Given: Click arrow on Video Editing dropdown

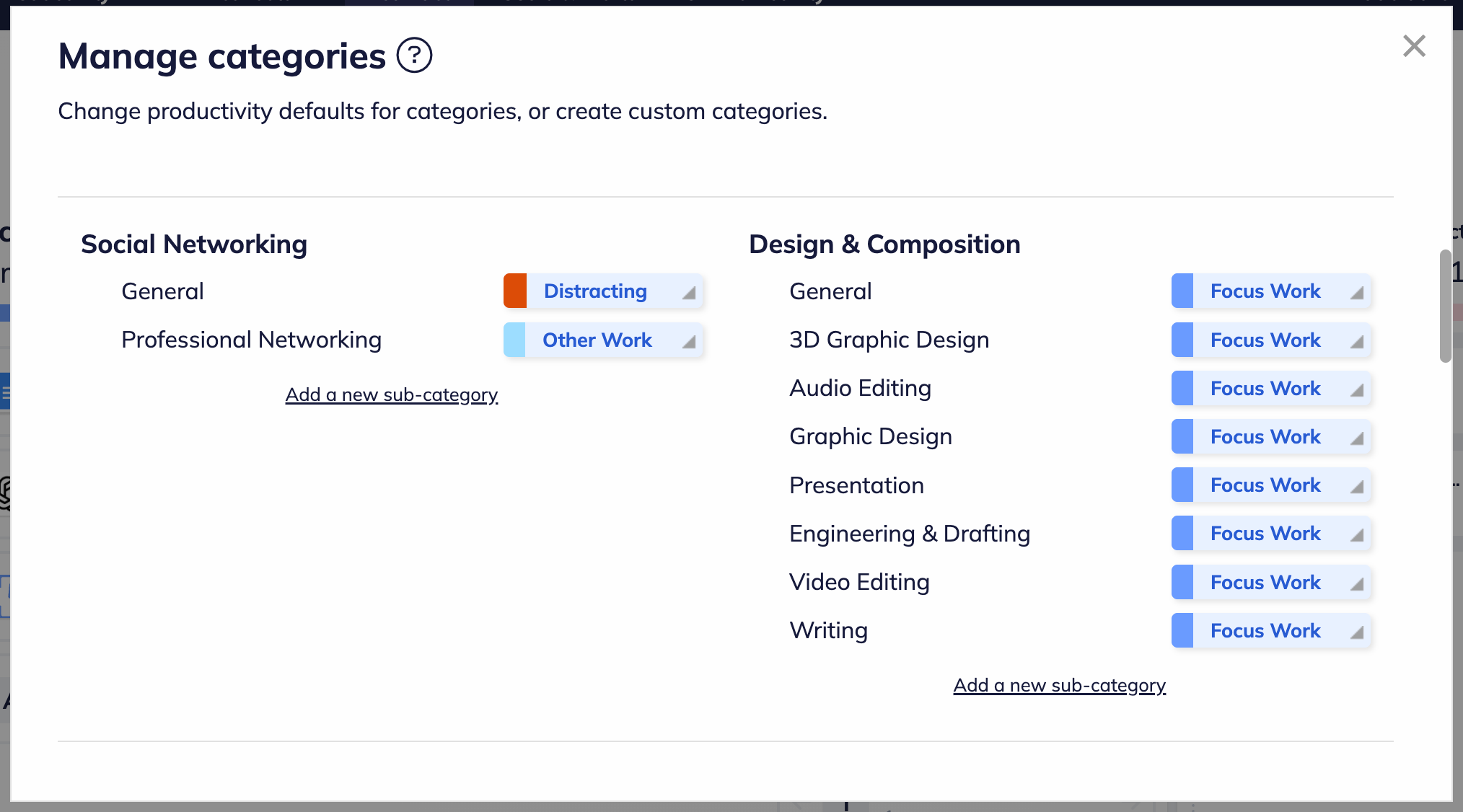Looking at the screenshot, I should click(x=1357, y=584).
